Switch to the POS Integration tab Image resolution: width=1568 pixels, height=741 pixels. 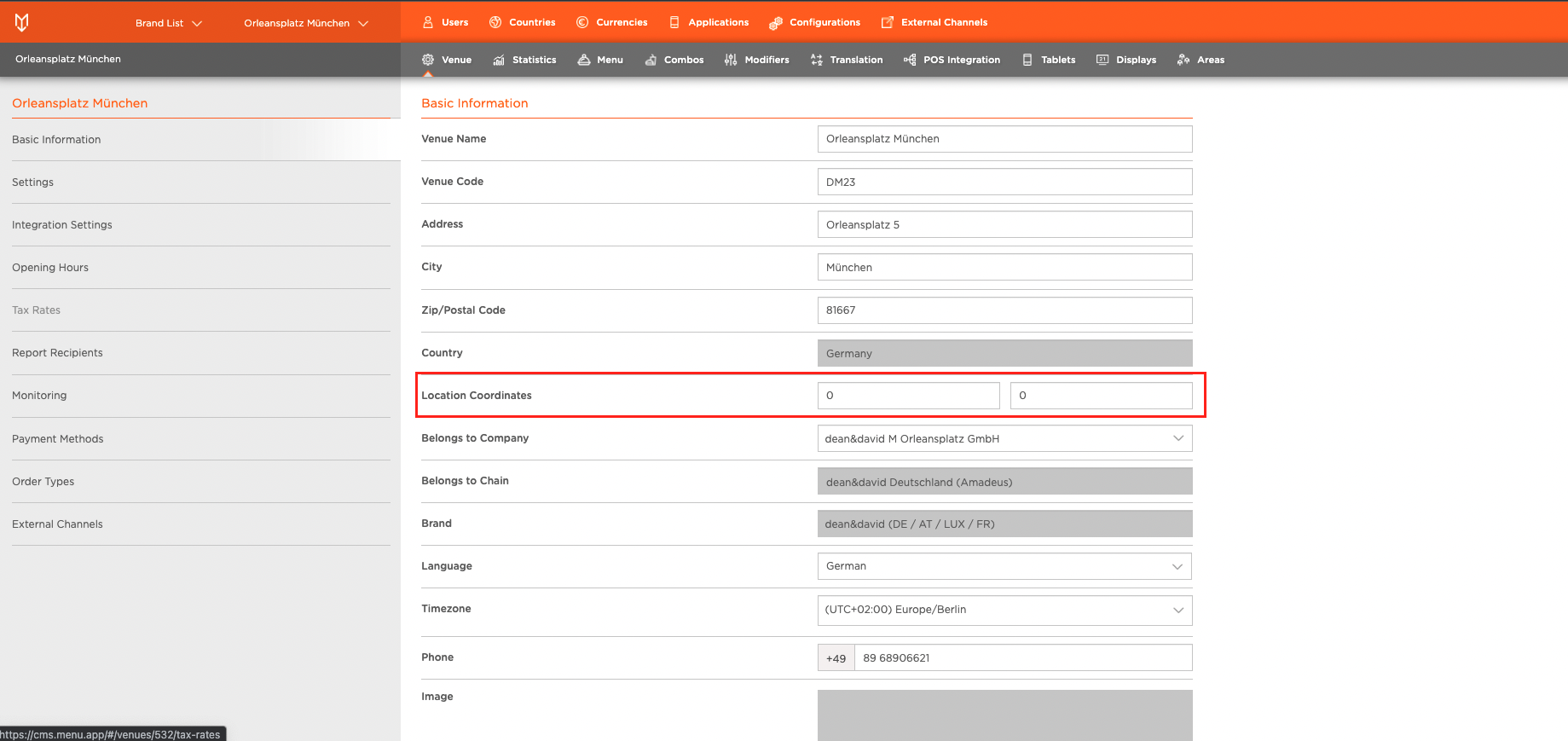[952, 60]
